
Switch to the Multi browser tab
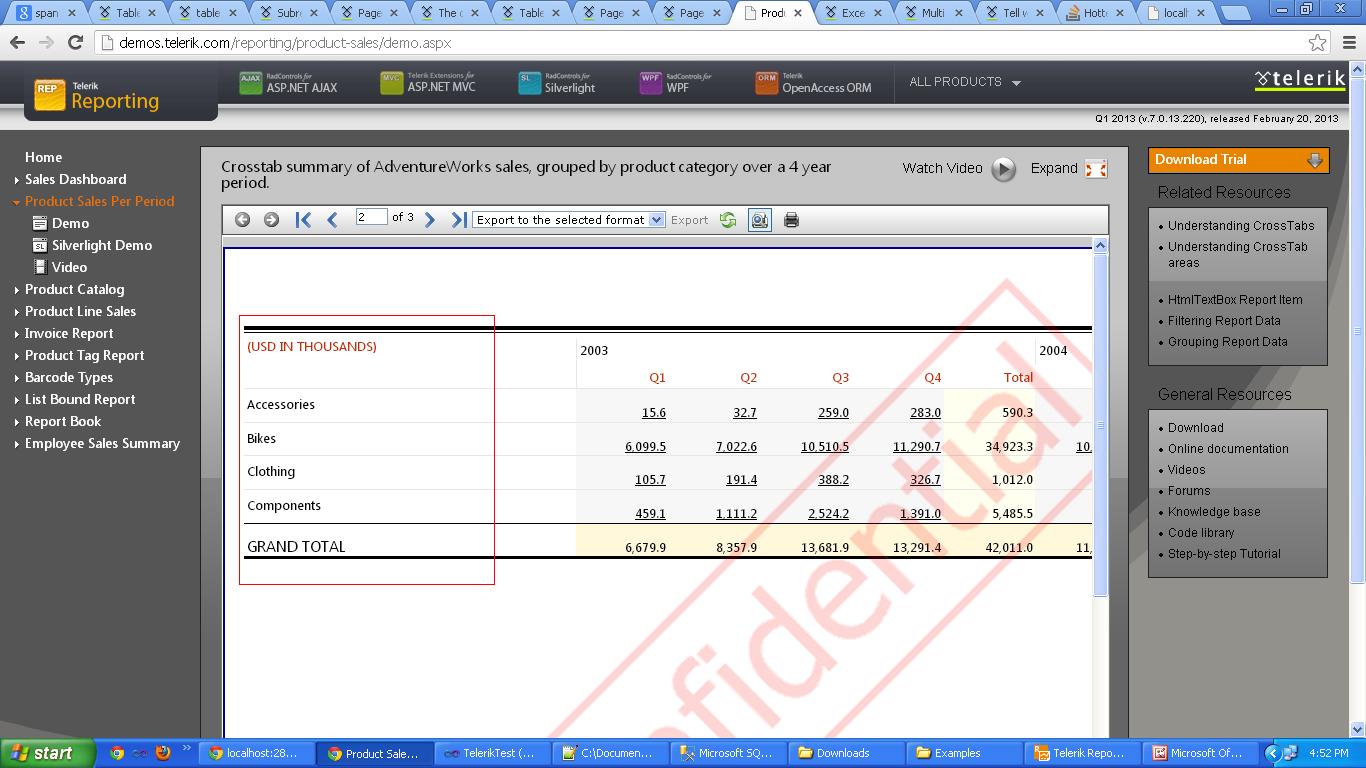click(x=934, y=13)
